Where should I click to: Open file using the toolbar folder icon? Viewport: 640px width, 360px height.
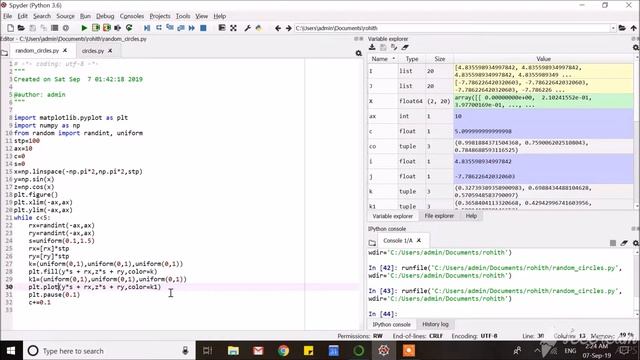(21, 28)
